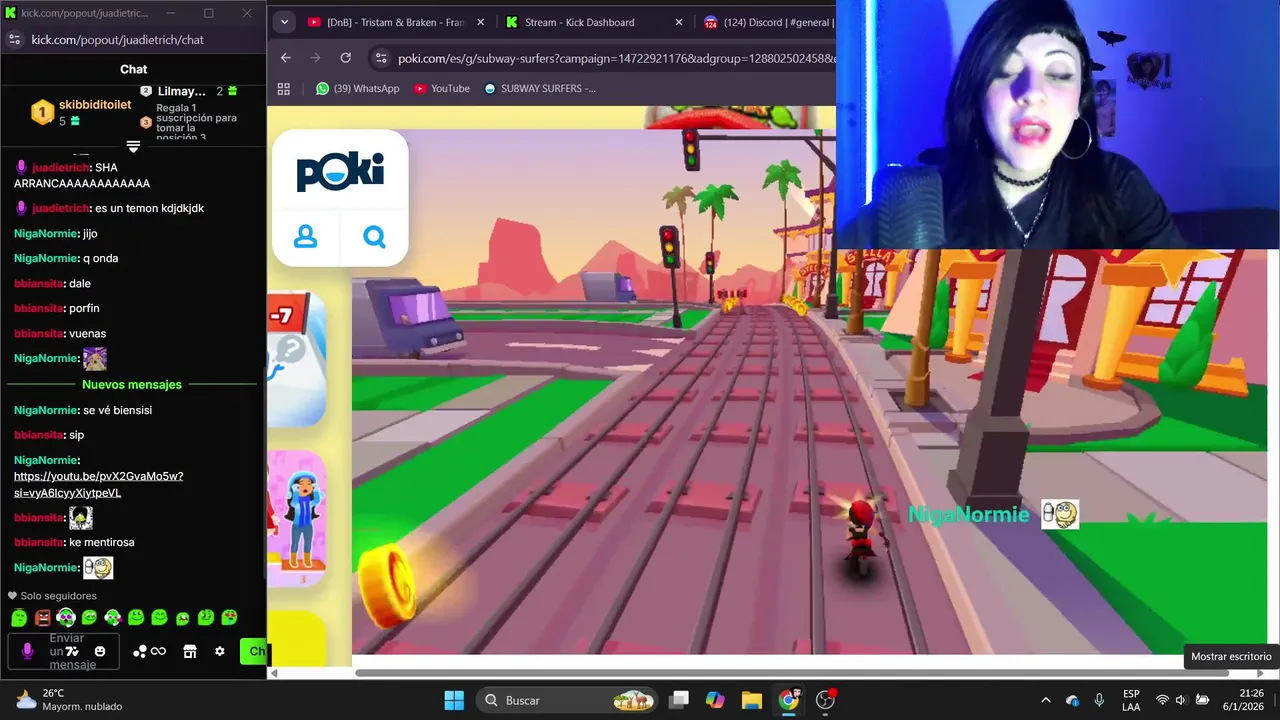Open the Kick shop storefront icon
The height and width of the screenshot is (720, 1280).
click(189, 651)
